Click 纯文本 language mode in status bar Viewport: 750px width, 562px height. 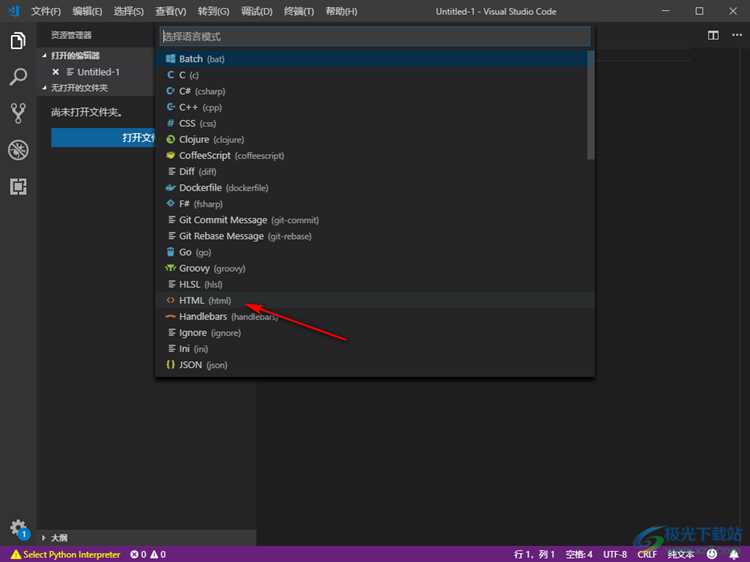681,554
